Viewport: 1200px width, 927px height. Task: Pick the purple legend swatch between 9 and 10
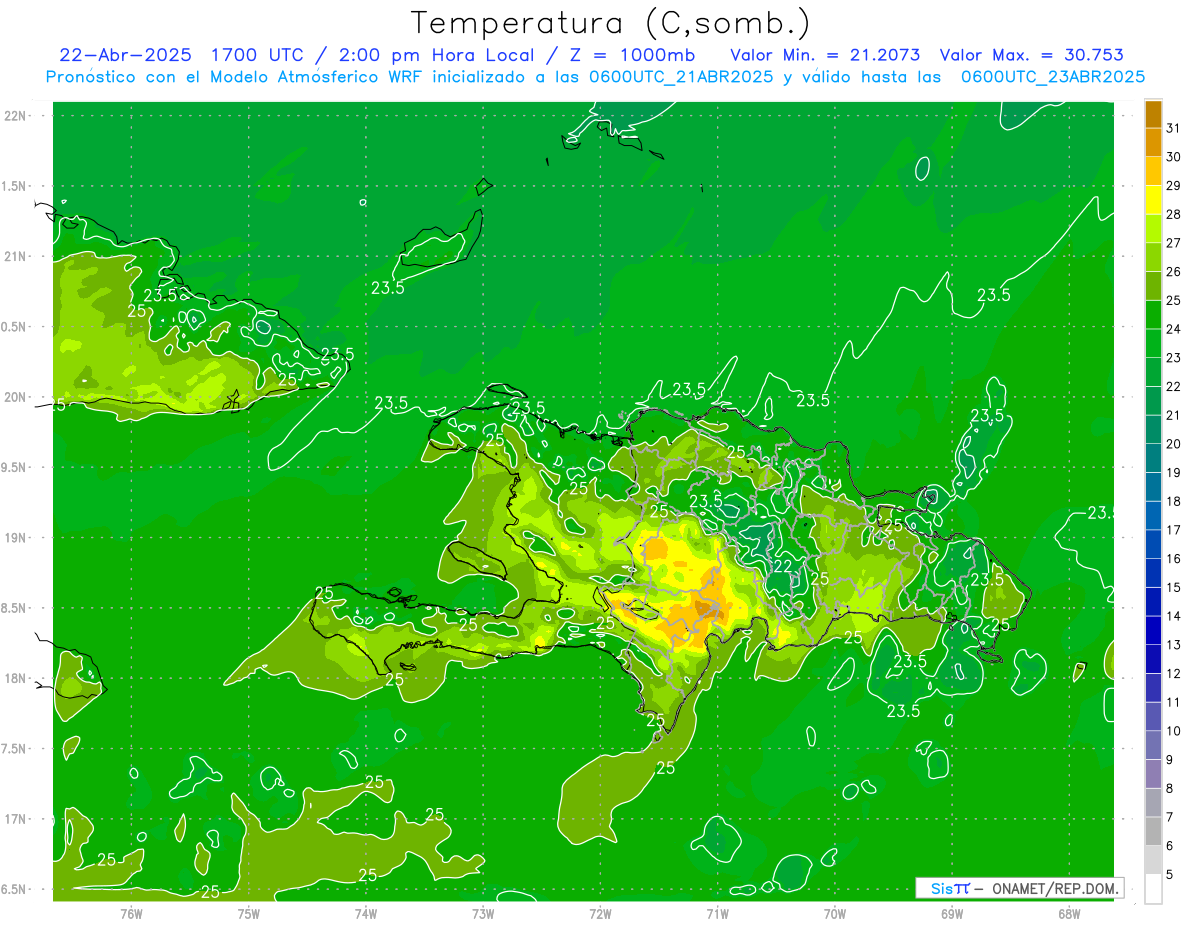point(1153,745)
